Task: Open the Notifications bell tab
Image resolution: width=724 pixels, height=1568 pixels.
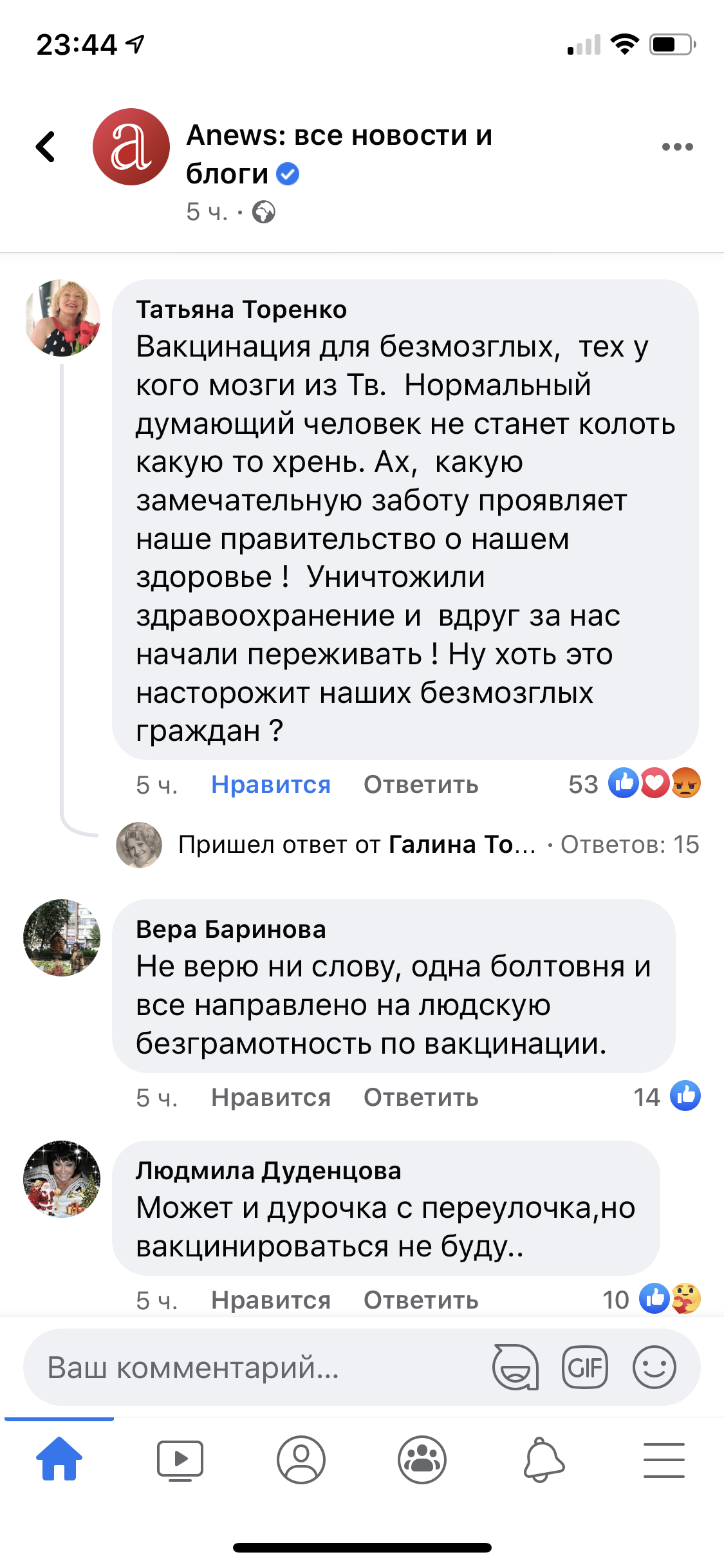Action: [x=543, y=1459]
